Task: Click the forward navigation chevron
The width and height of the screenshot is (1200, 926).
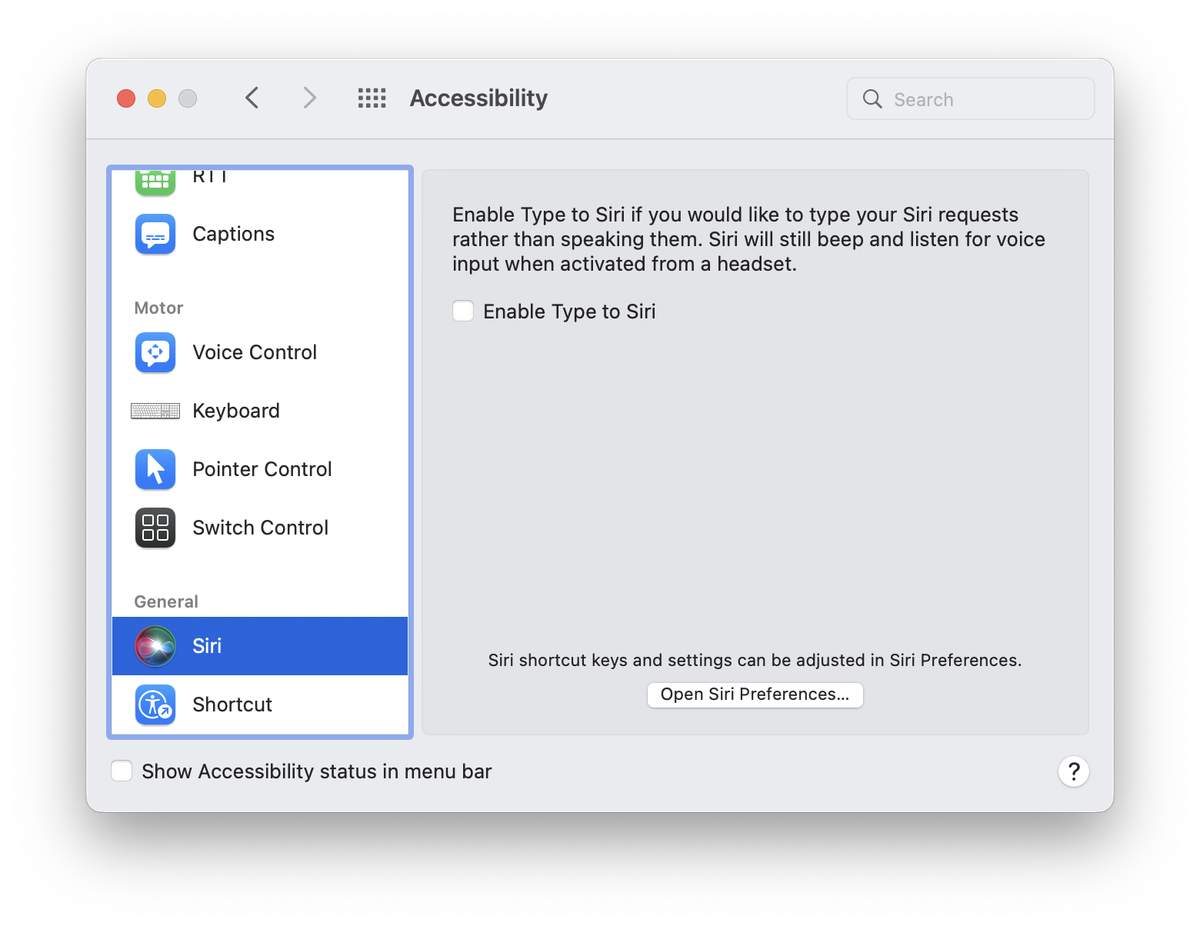Action: tap(309, 98)
